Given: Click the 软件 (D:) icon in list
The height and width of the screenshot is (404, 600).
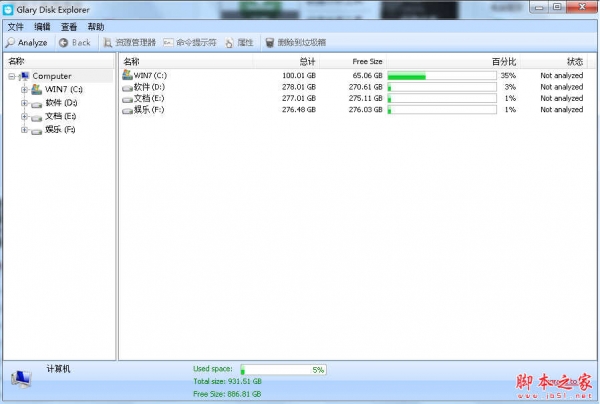Looking at the screenshot, I should point(127,88).
